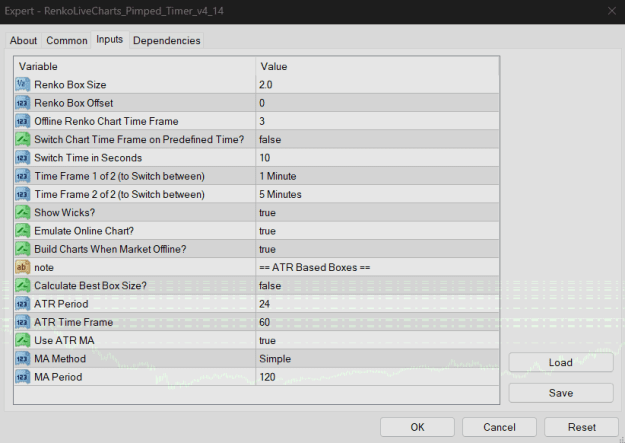The height and width of the screenshot is (443, 625).
Task: Open the 5 Minutes time frame dropdown
Action: tap(377, 194)
